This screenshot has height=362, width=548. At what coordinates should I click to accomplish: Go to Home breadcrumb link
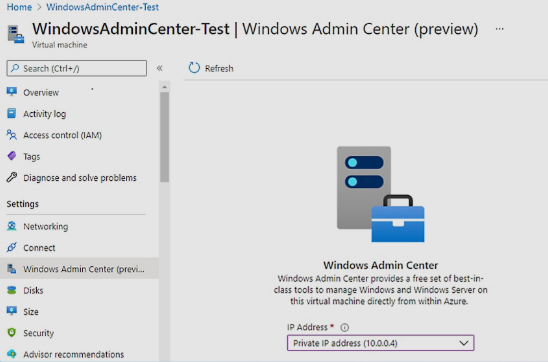[19, 7]
